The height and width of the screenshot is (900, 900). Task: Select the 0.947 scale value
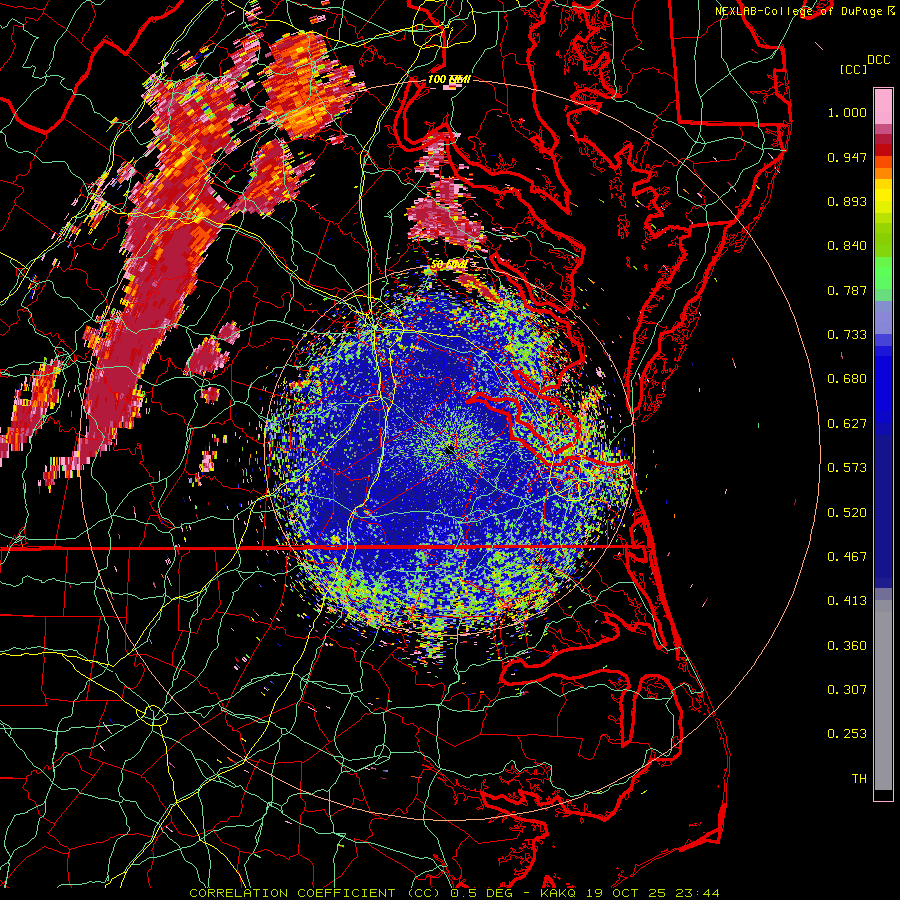pyautogui.click(x=847, y=157)
